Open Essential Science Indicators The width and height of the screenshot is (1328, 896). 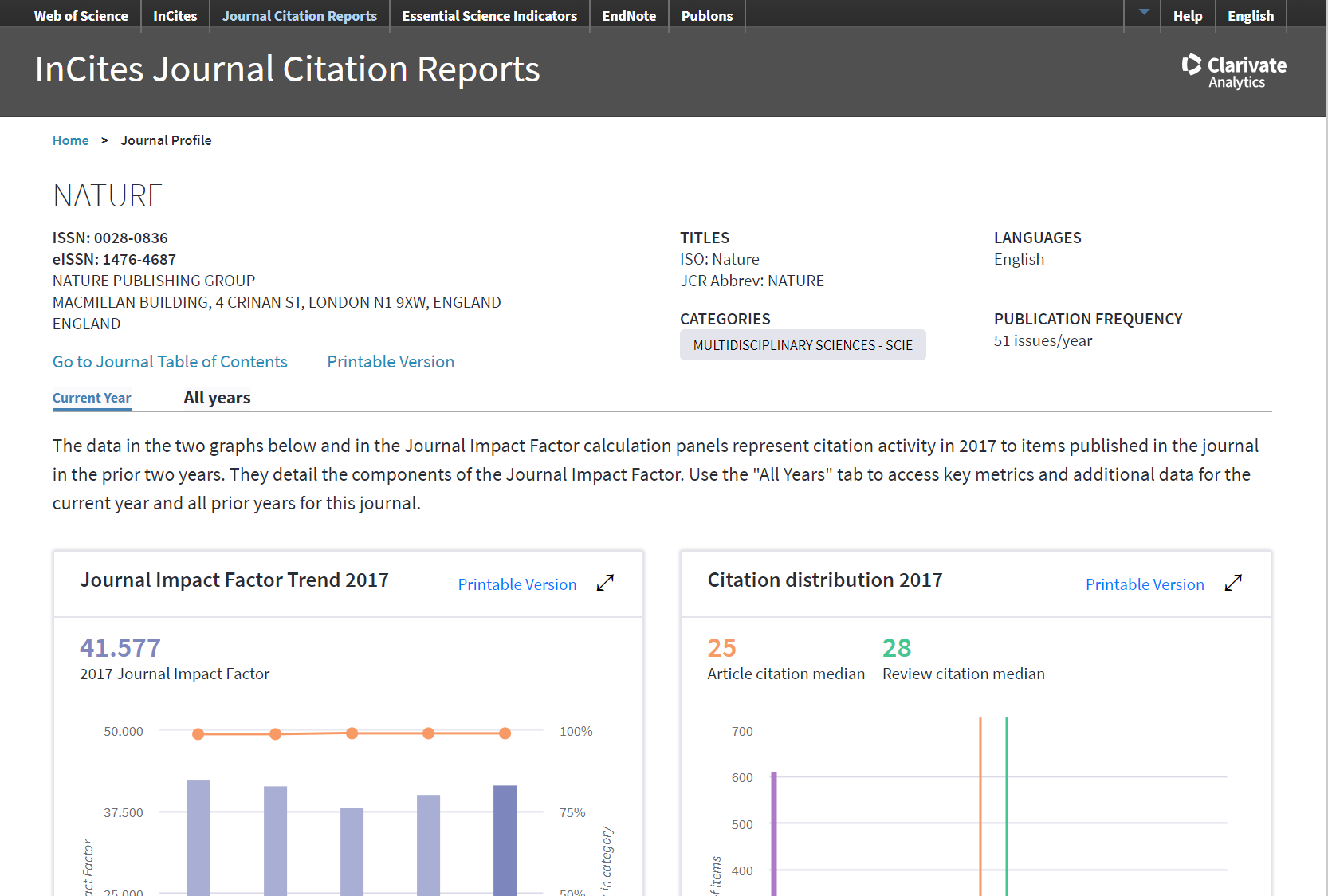point(489,16)
